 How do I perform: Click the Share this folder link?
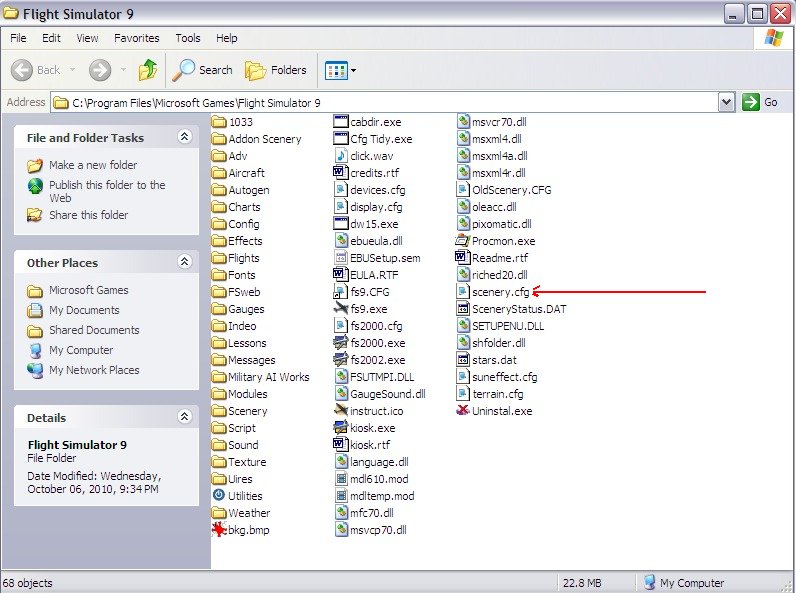(88, 215)
